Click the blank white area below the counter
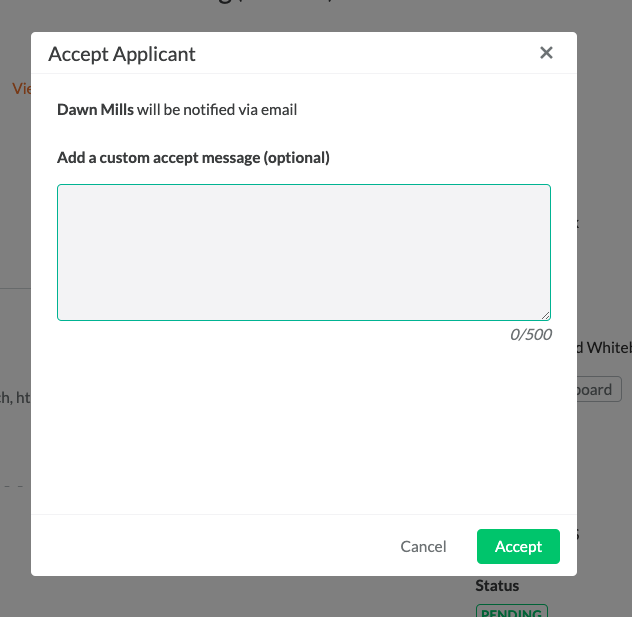 pyautogui.click(x=304, y=427)
